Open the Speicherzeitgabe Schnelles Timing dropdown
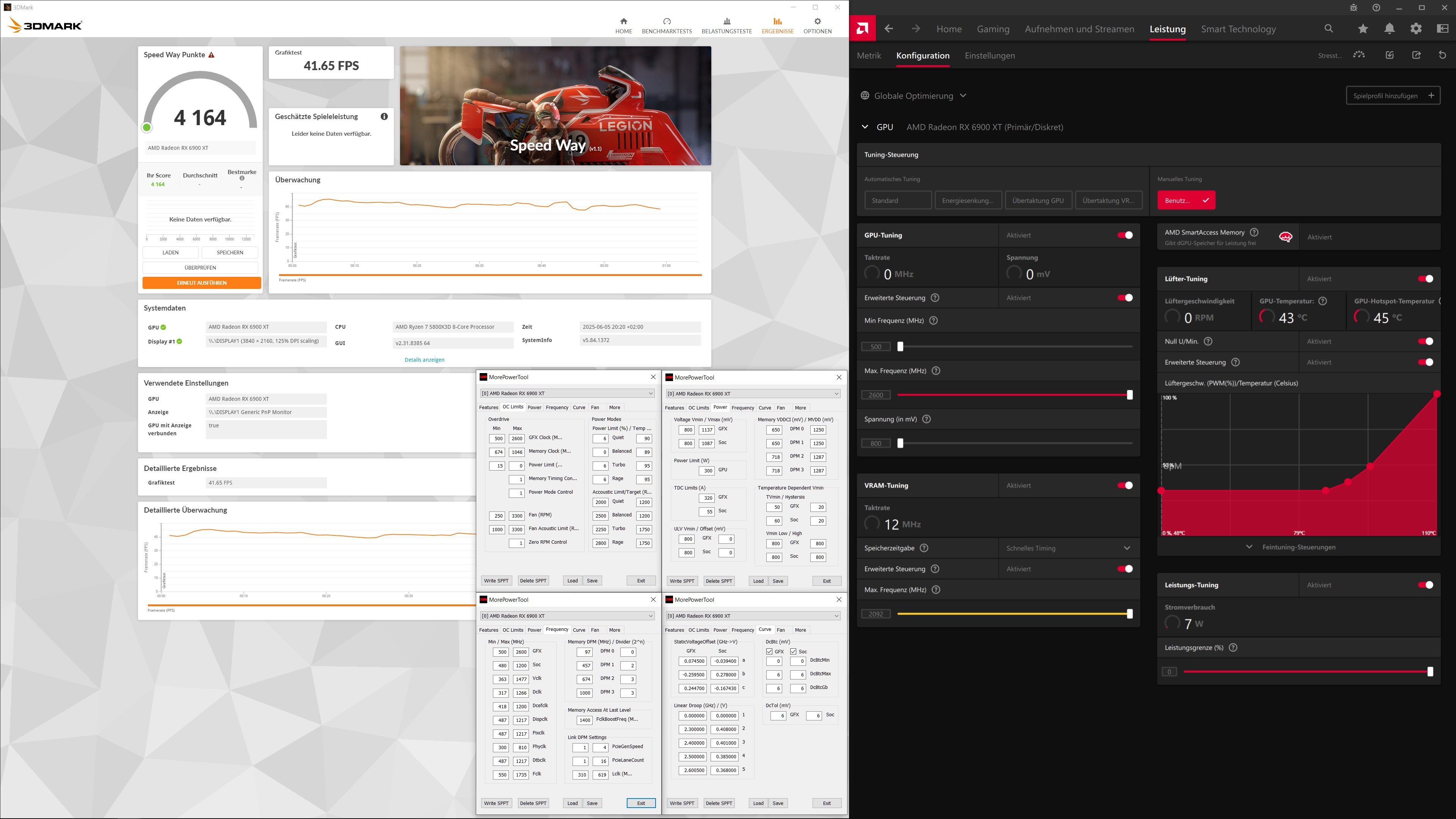 (x=1068, y=548)
